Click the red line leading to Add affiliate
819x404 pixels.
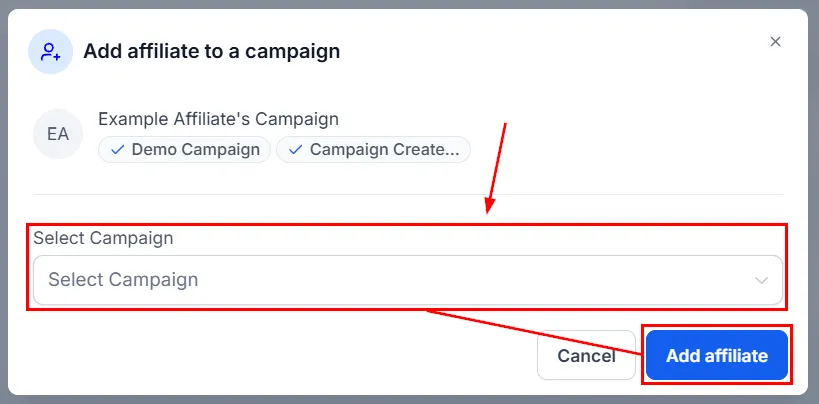(x=534, y=332)
